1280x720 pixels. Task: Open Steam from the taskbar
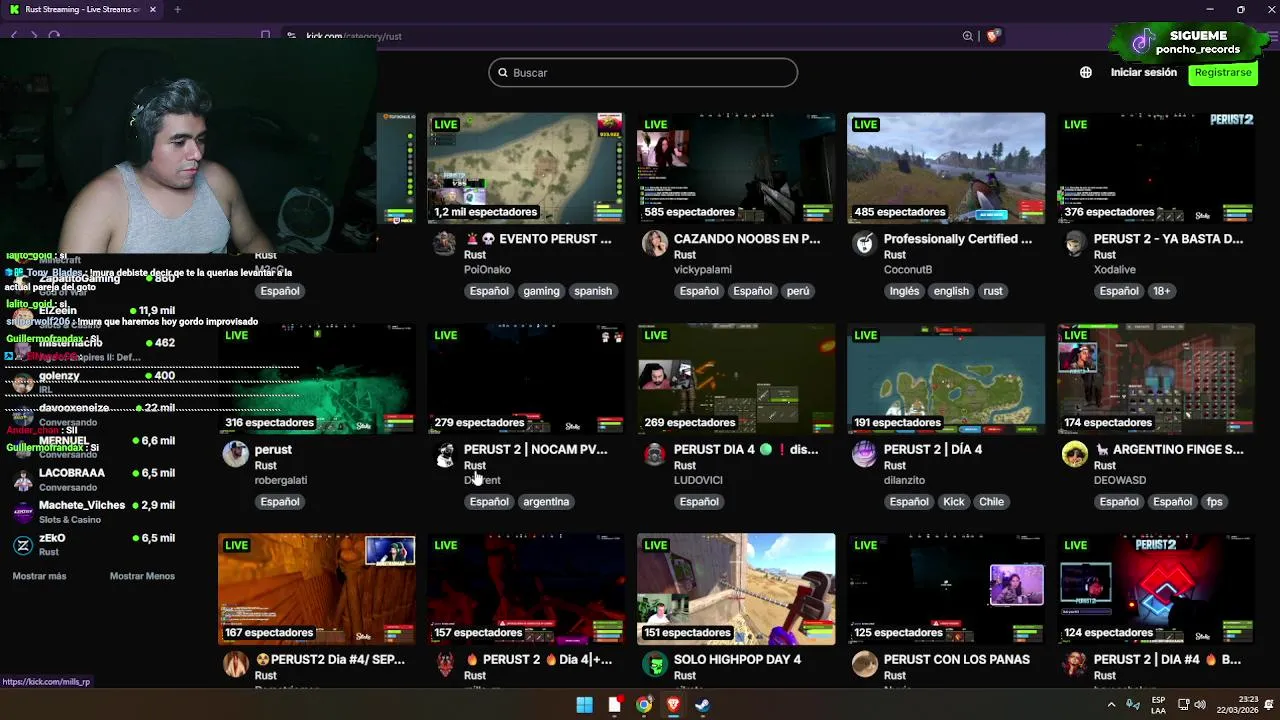(x=703, y=705)
